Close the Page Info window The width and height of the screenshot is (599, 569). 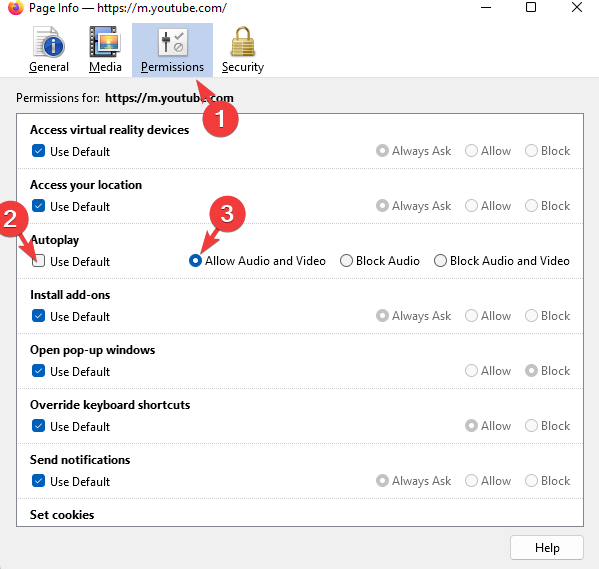click(576, 7)
